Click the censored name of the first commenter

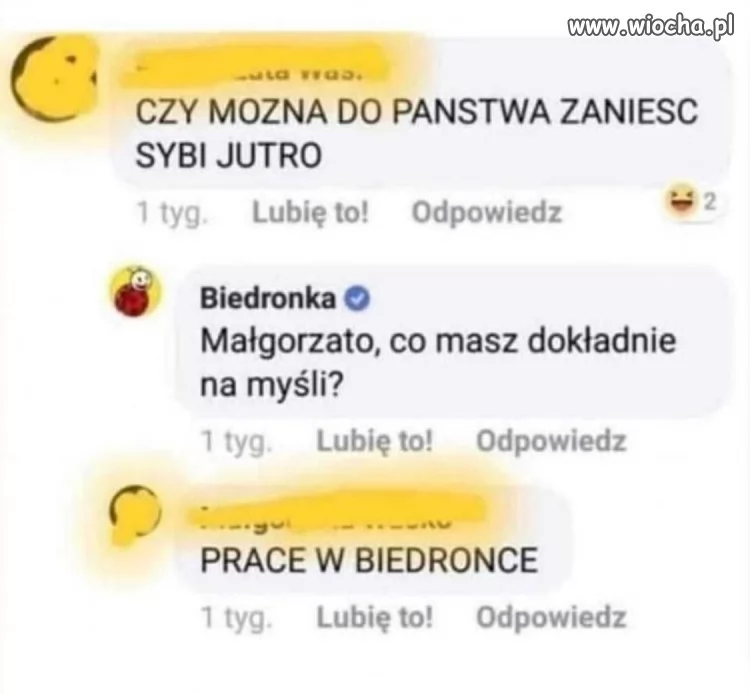[254, 66]
